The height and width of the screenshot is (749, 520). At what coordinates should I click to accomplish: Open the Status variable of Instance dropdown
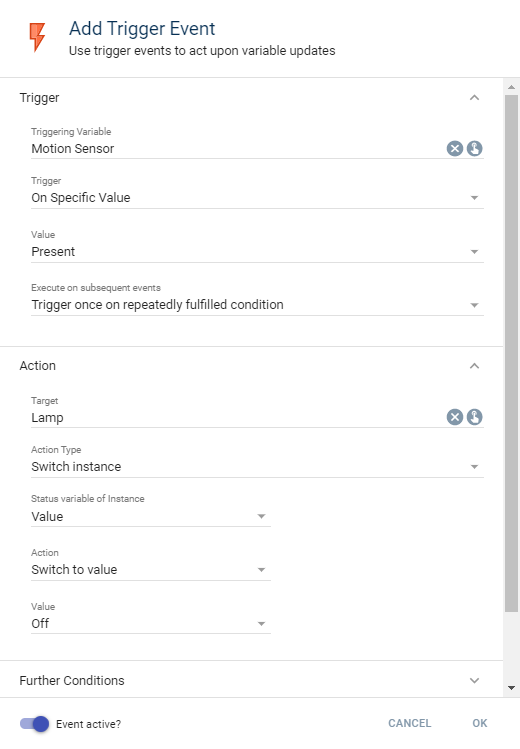pyautogui.click(x=151, y=516)
